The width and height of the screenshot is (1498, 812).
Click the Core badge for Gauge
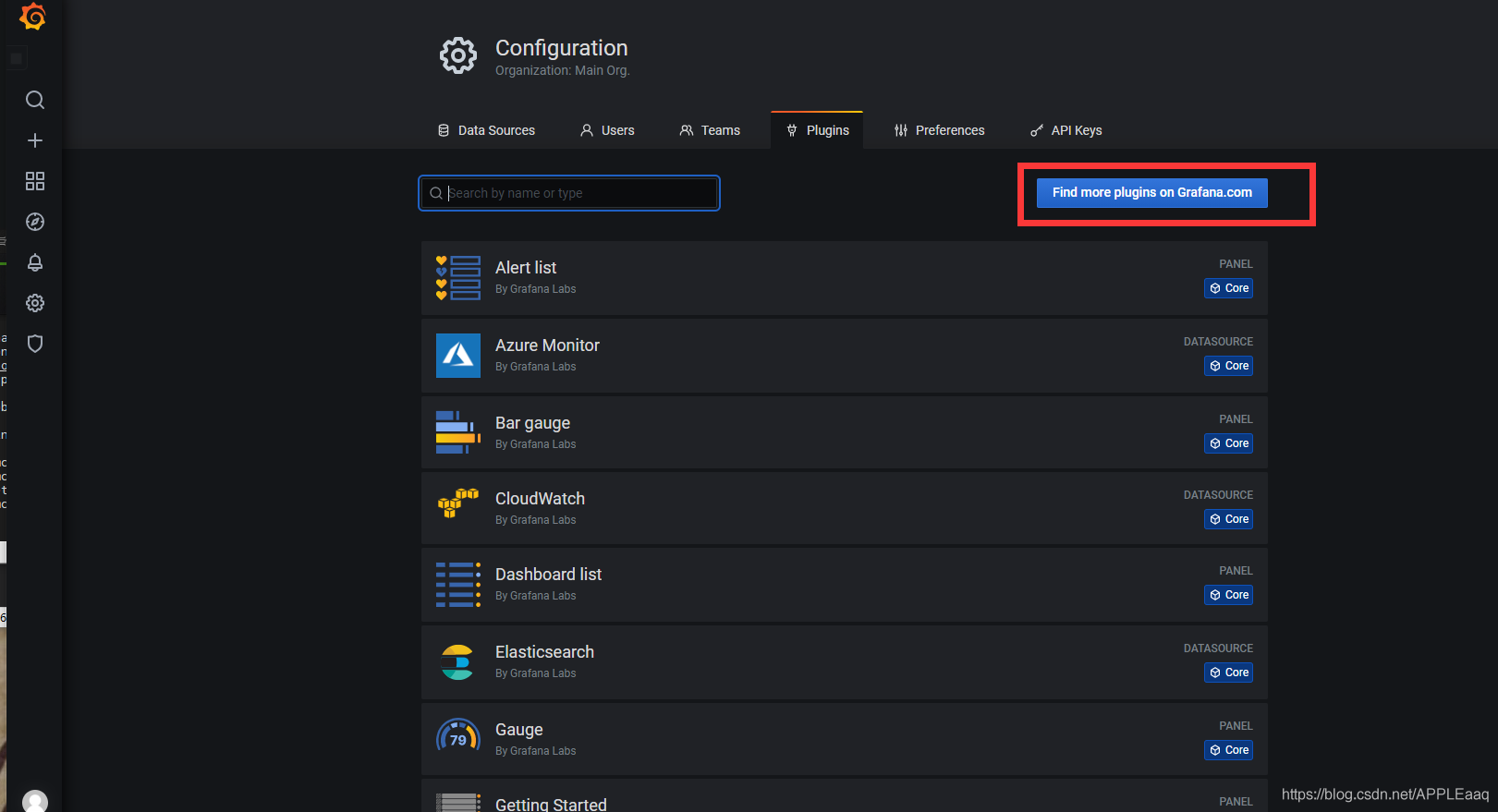coord(1229,750)
